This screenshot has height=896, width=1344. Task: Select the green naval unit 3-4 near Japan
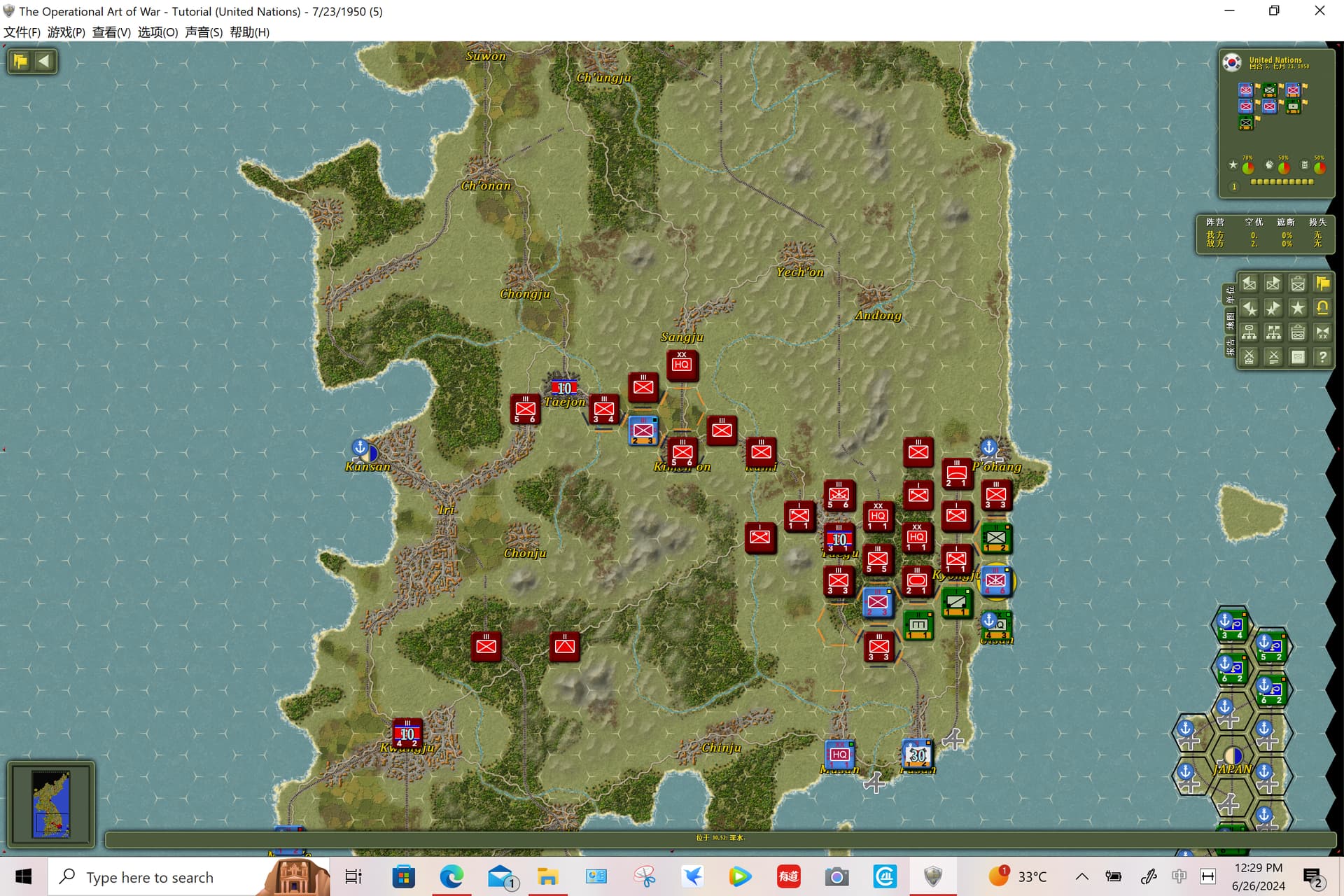(x=1231, y=624)
